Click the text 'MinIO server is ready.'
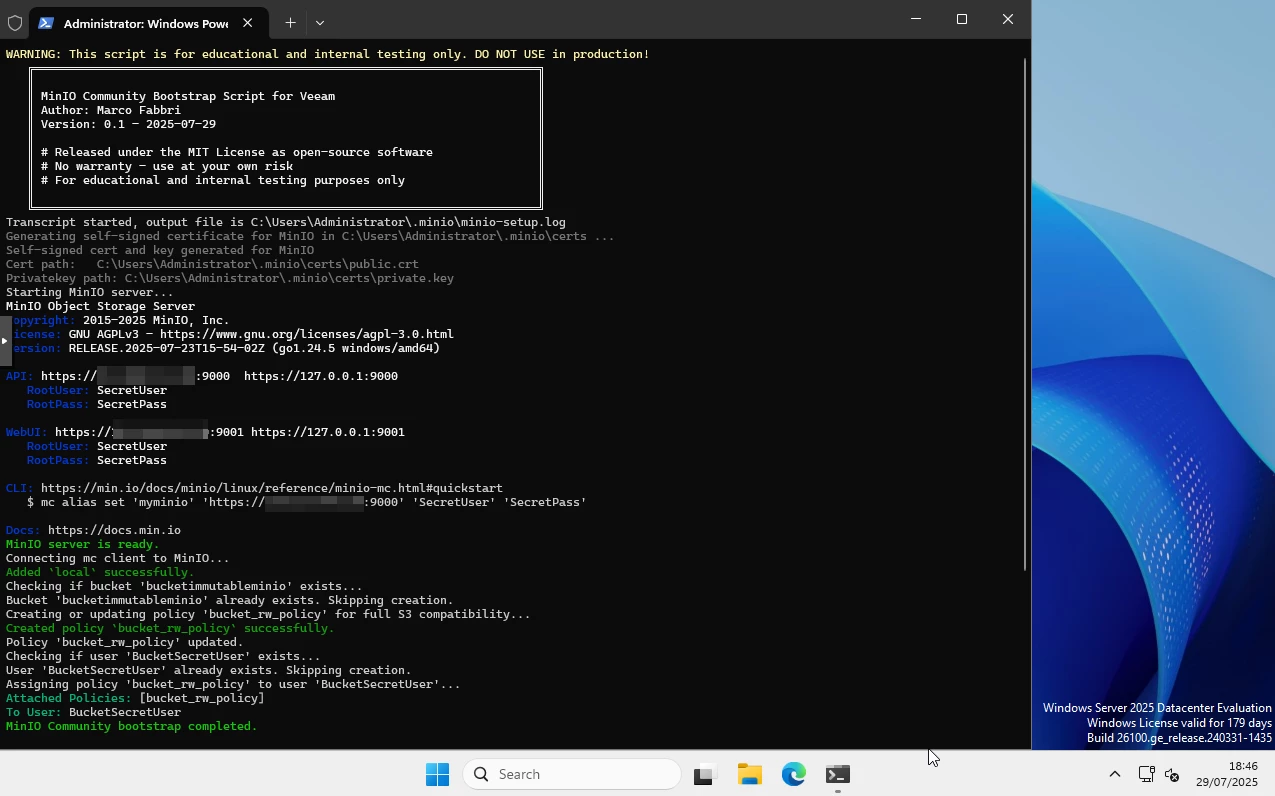This screenshot has height=796, width=1275. [x=83, y=544]
